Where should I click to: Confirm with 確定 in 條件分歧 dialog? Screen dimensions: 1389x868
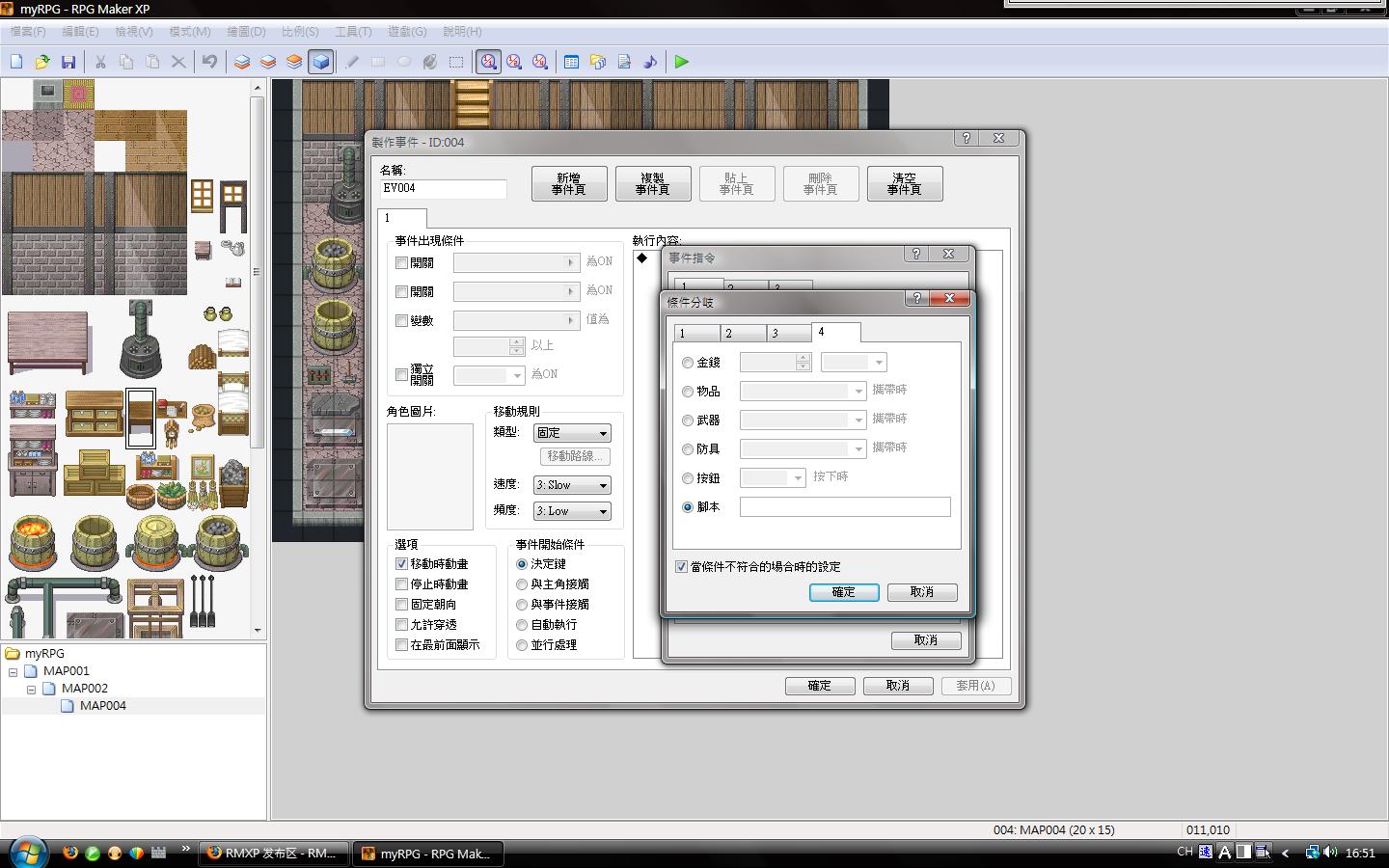click(844, 592)
